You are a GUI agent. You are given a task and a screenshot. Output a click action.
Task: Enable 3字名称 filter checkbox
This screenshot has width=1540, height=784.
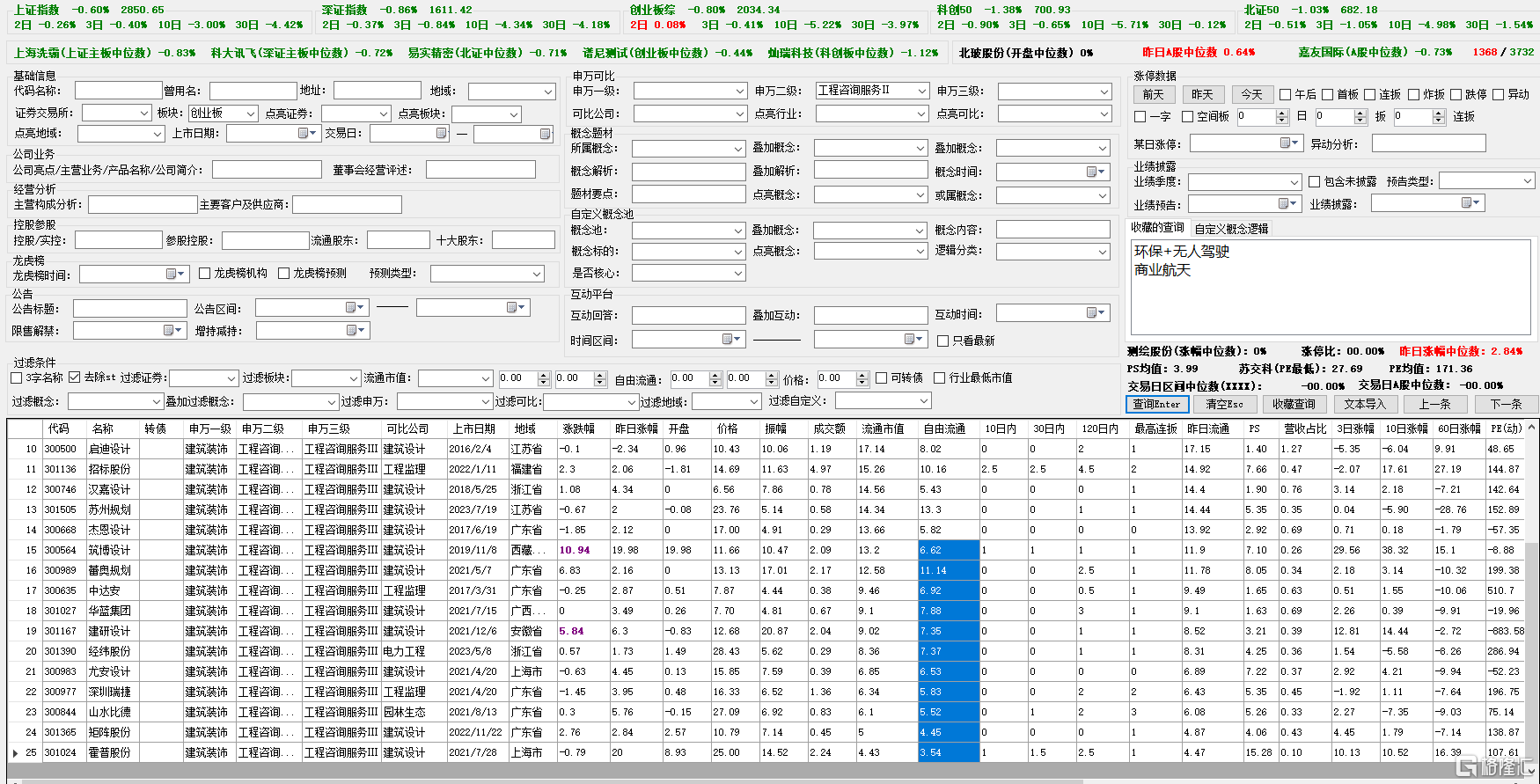17,377
